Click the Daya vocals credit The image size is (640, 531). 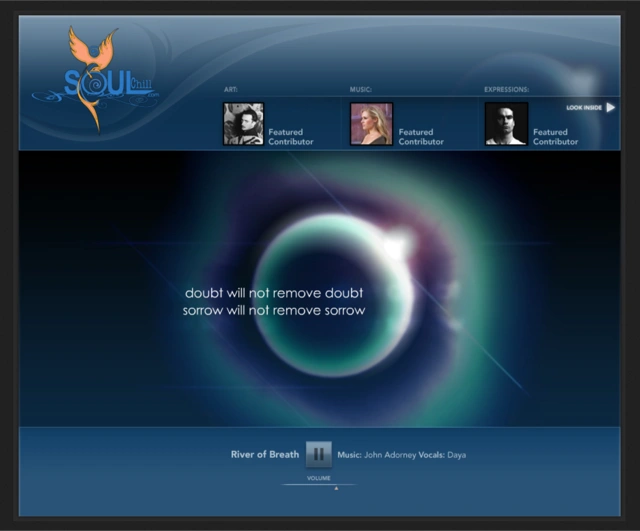(456, 455)
